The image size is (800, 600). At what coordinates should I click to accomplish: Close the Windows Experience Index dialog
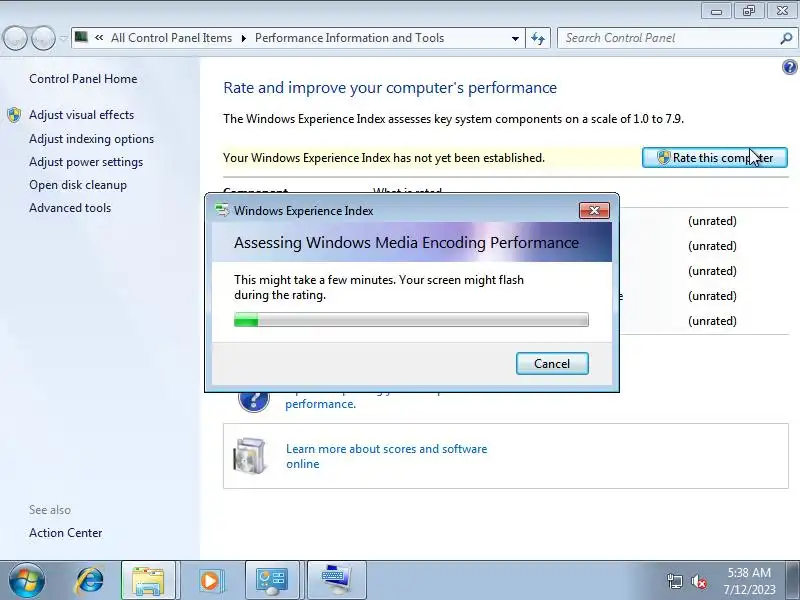click(594, 210)
